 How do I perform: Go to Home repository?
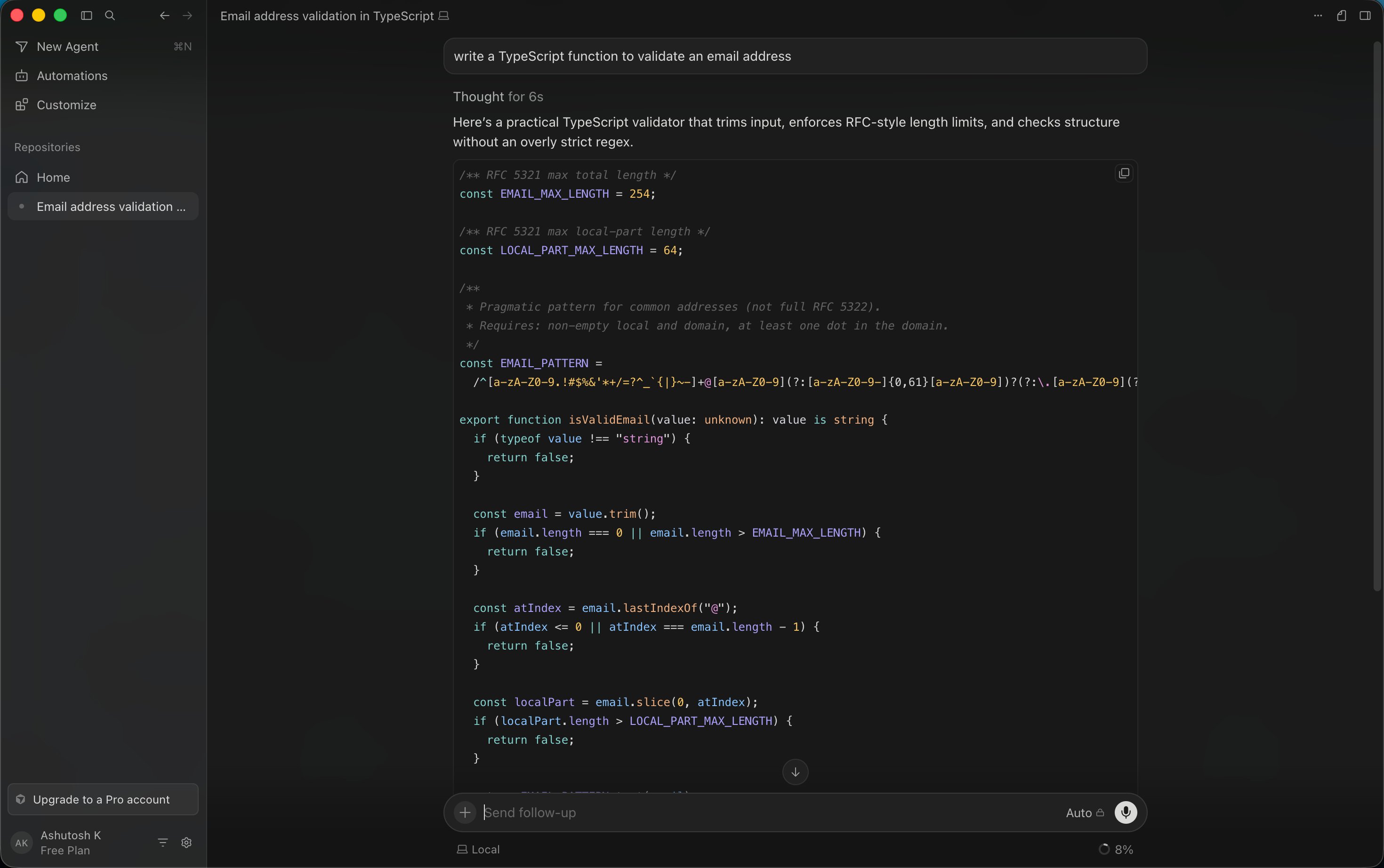tap(103, 177)
